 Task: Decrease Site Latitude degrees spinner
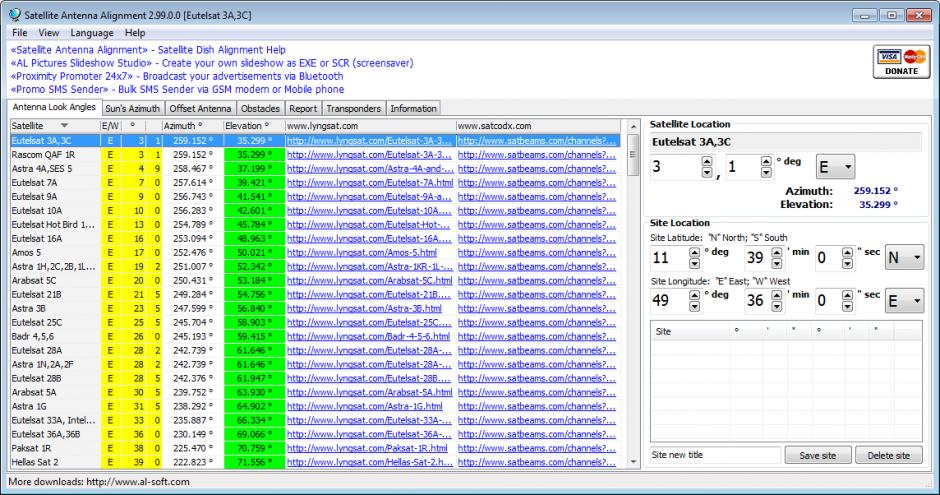click(694, 264)
